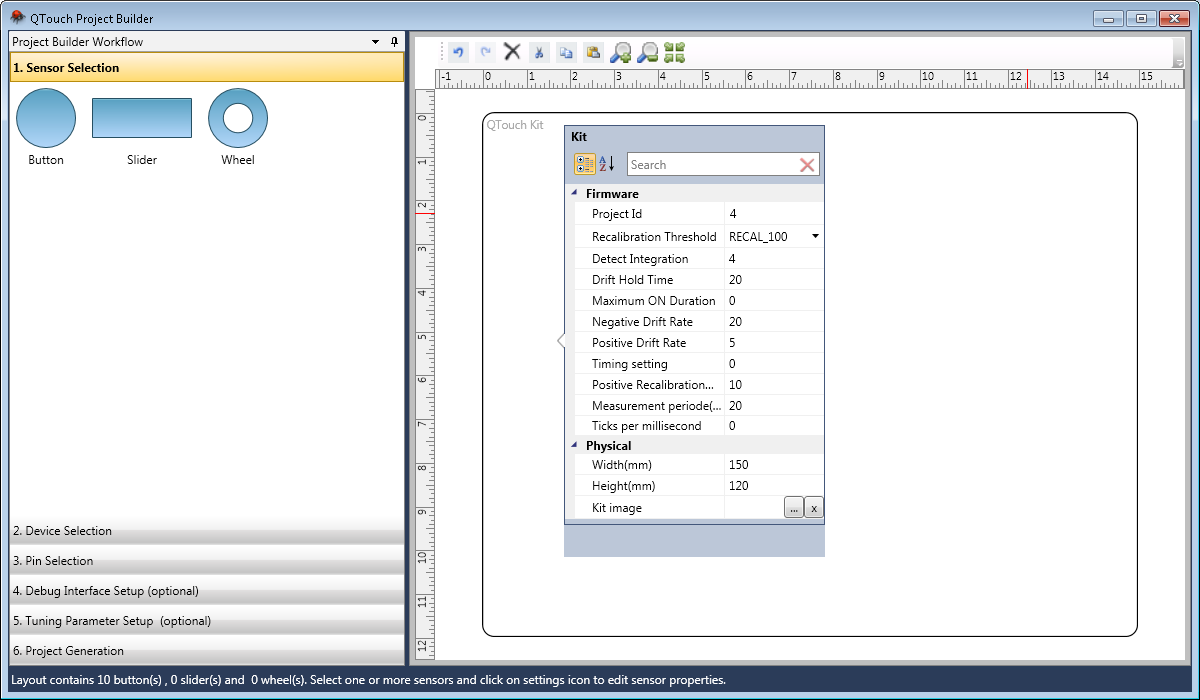
Task: Click the Kit popup title
Action: pyautogui.click(x=579, y=136)
